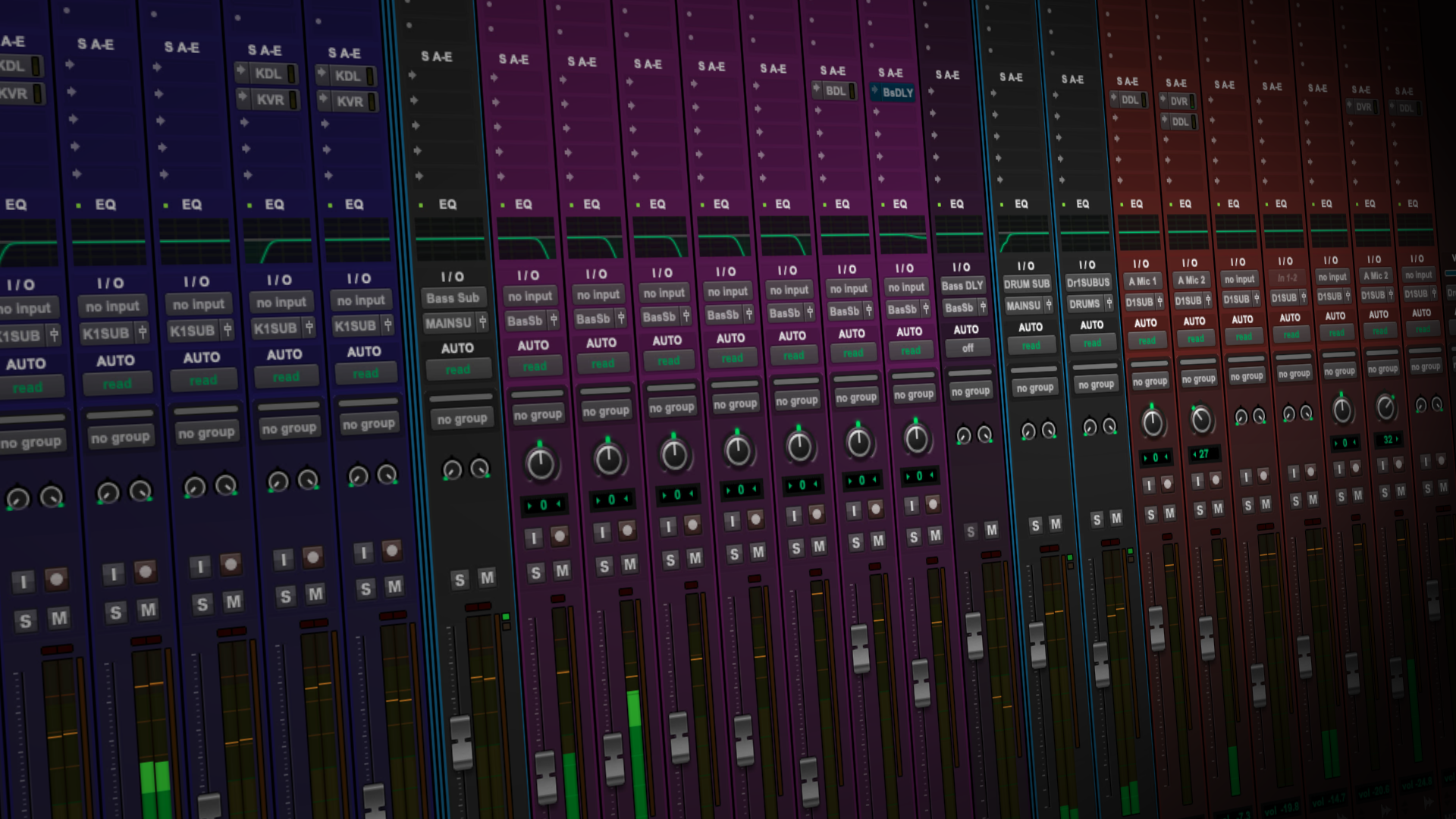The width and height of the screenshot is (1456, 819).
Task: Click the volume fader on Bass Sub track
Action: click(x=461, y=742)
